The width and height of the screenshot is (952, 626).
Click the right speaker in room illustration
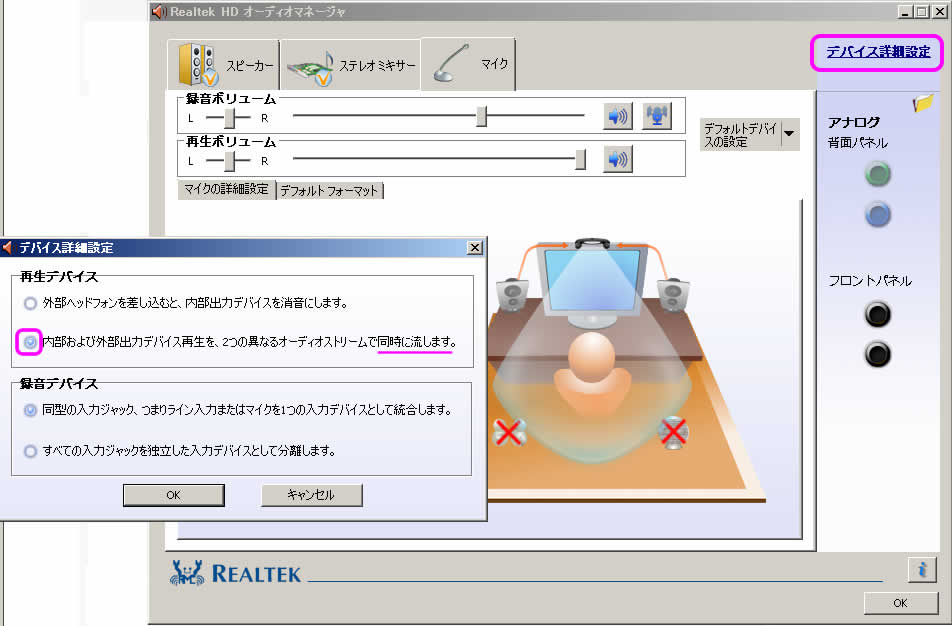673,294
